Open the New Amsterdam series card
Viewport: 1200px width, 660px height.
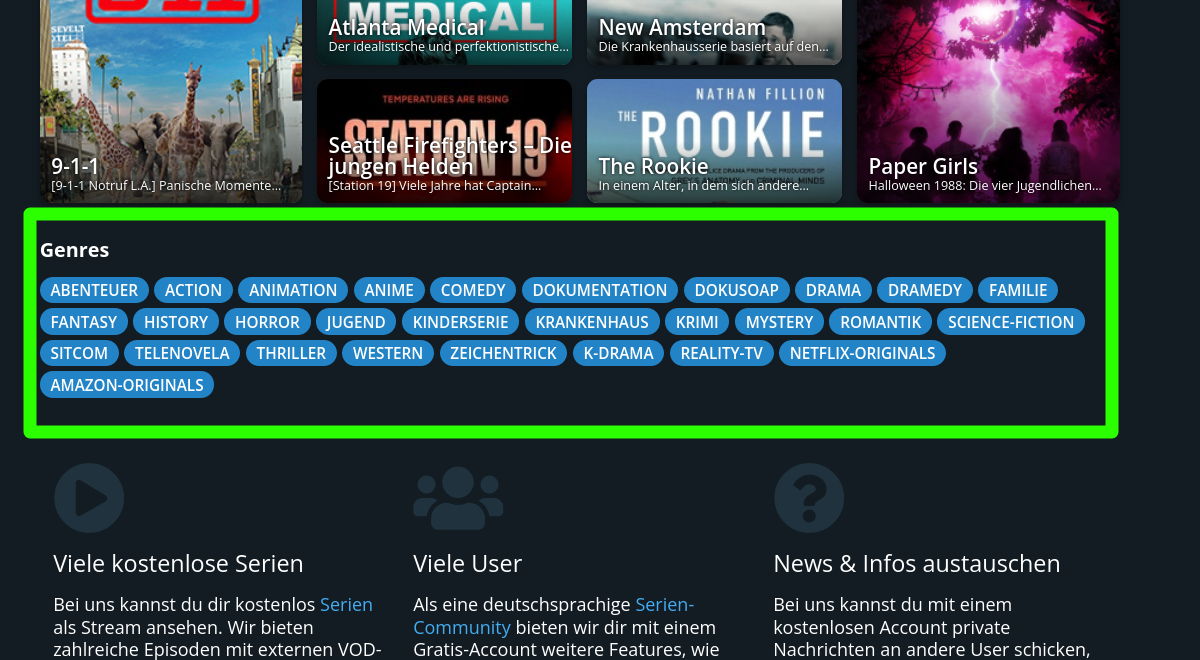tap(714, 32)
